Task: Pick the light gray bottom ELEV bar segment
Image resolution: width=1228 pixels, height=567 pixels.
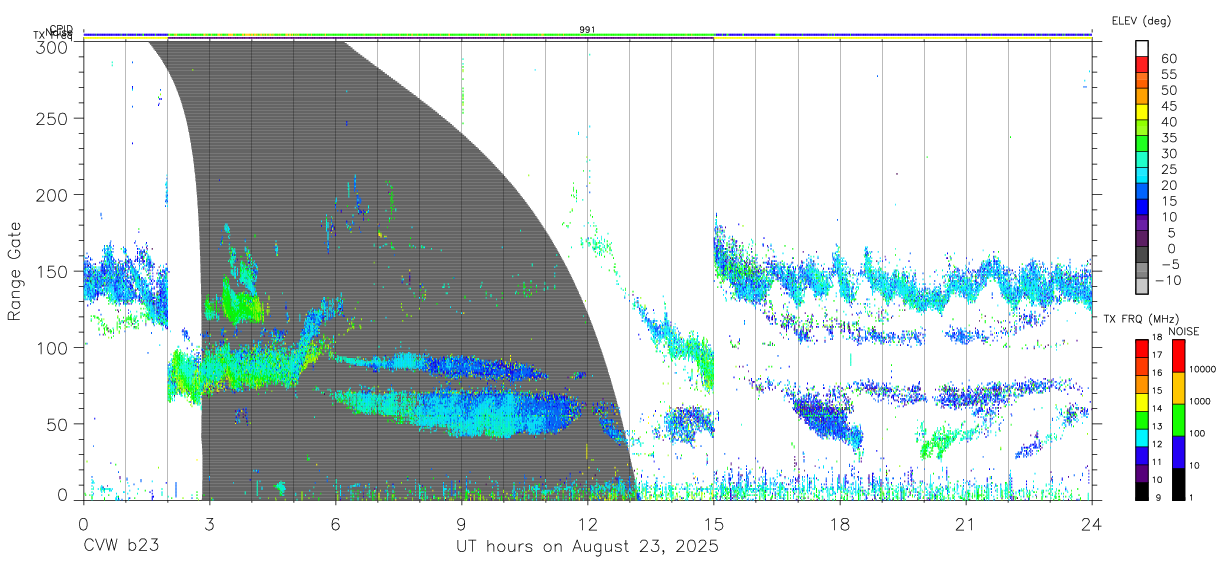Action: [x=1142, y=286]
